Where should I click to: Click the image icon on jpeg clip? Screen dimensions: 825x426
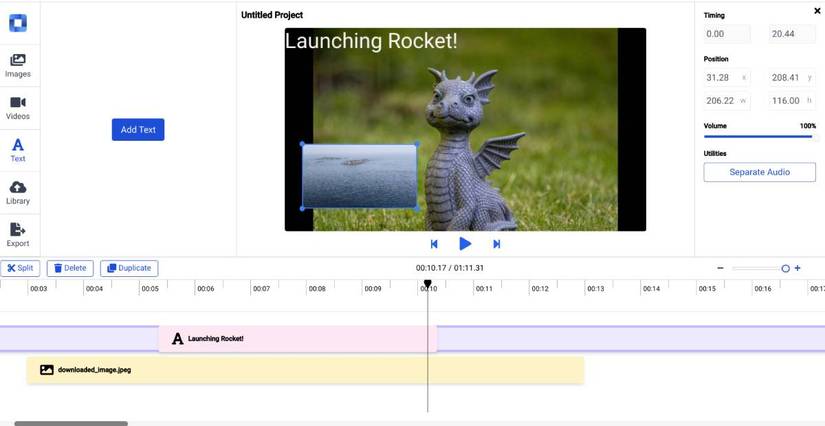(x=47, y=370)
